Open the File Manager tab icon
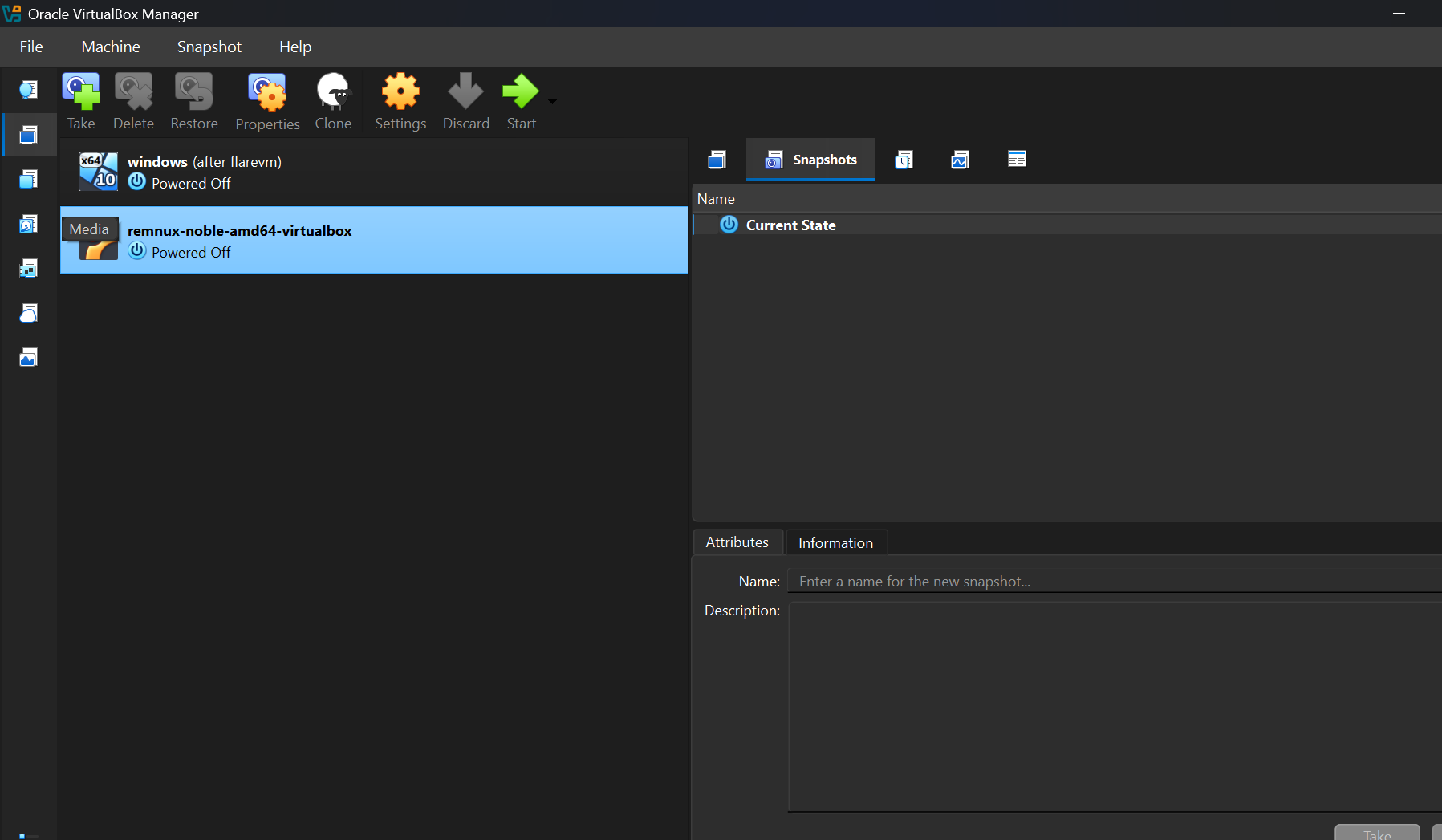Image resolution: width=1442 pixels, height=840 pixels. [x=1017, y=159]
